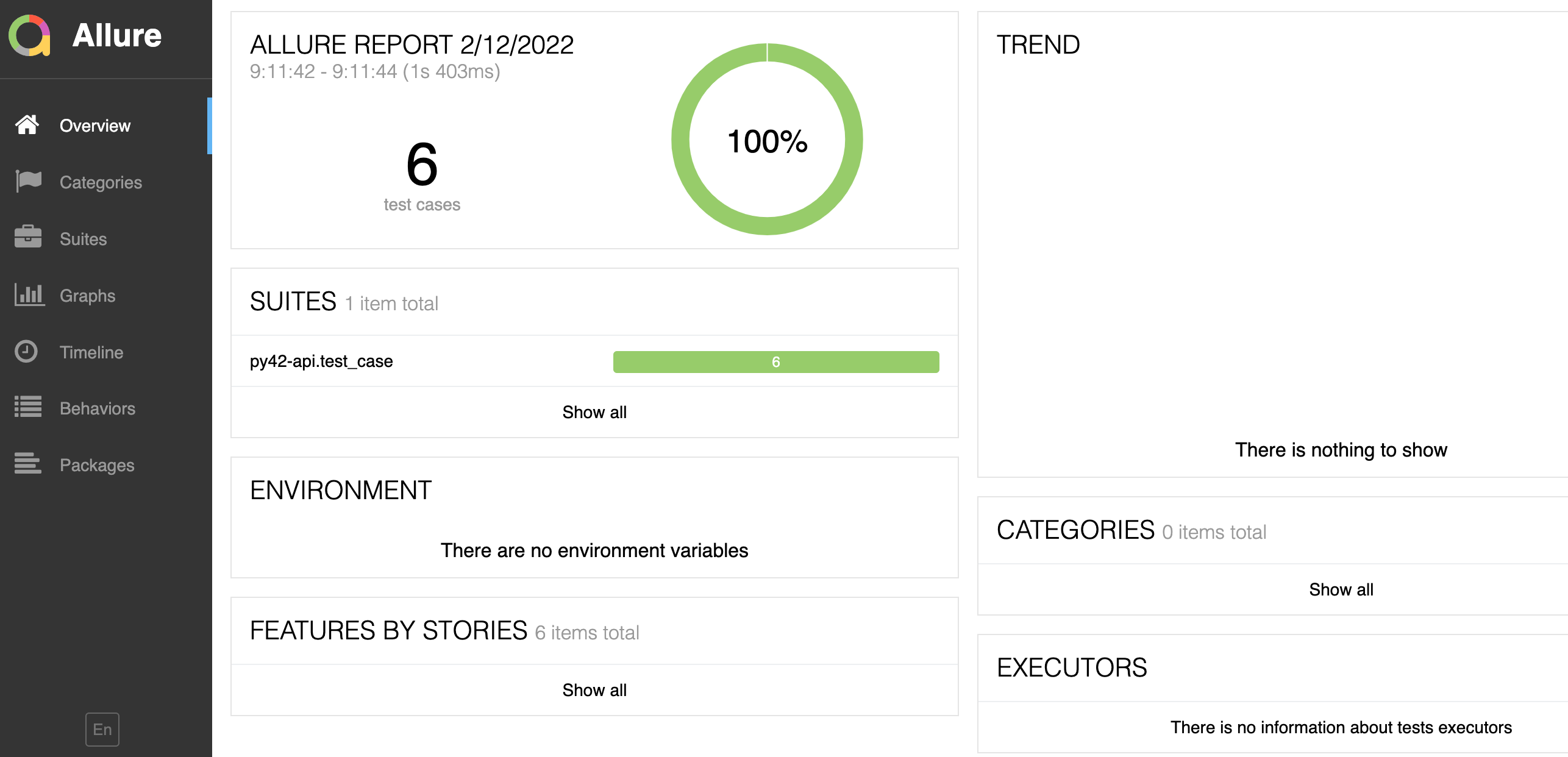Open the Behaviors menu label

coord(98,408)
